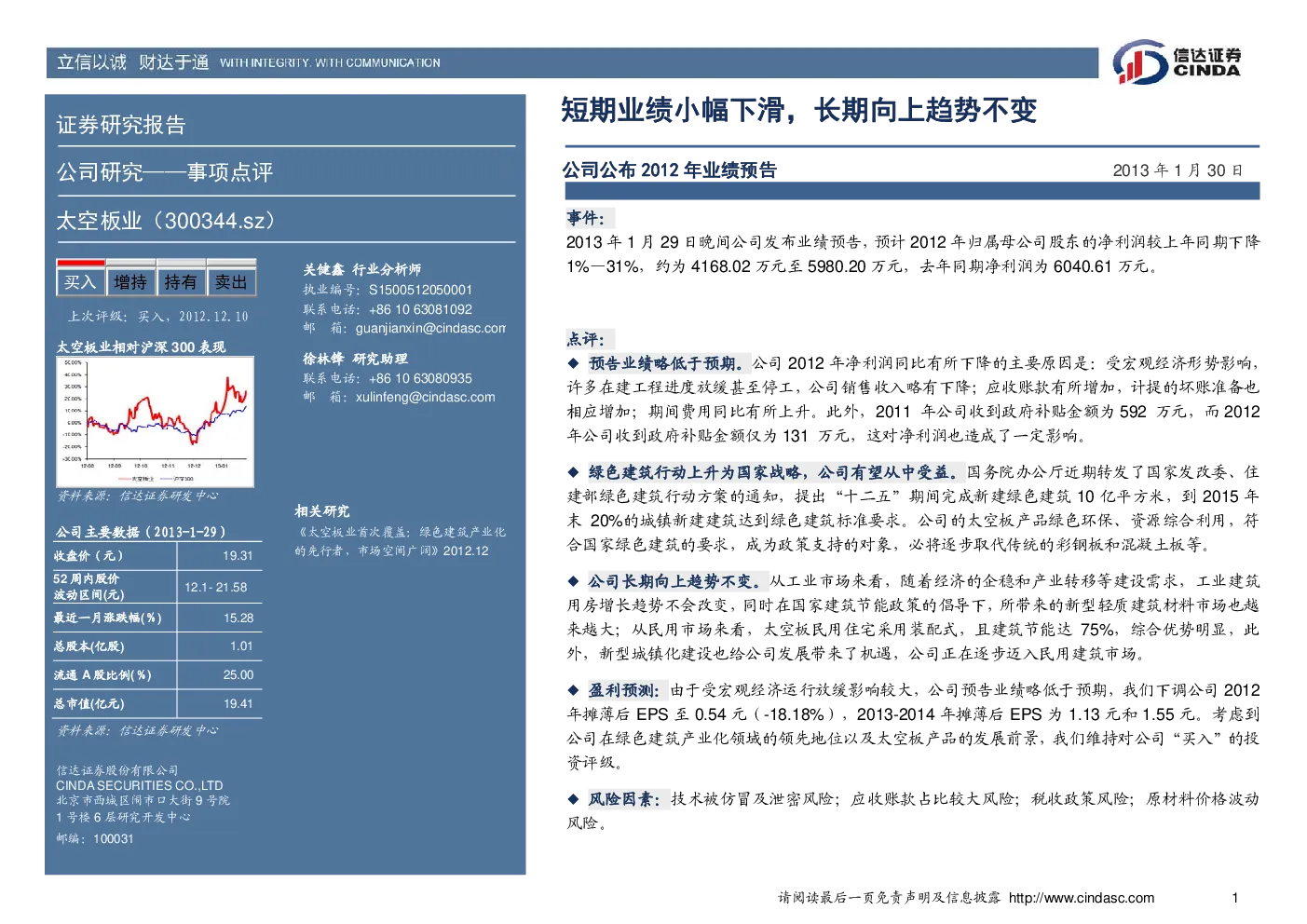This screenshot has height=924, width=1307.
Task: Click assistant name 徐林锋 研究助理
Action: pos(355,359)
